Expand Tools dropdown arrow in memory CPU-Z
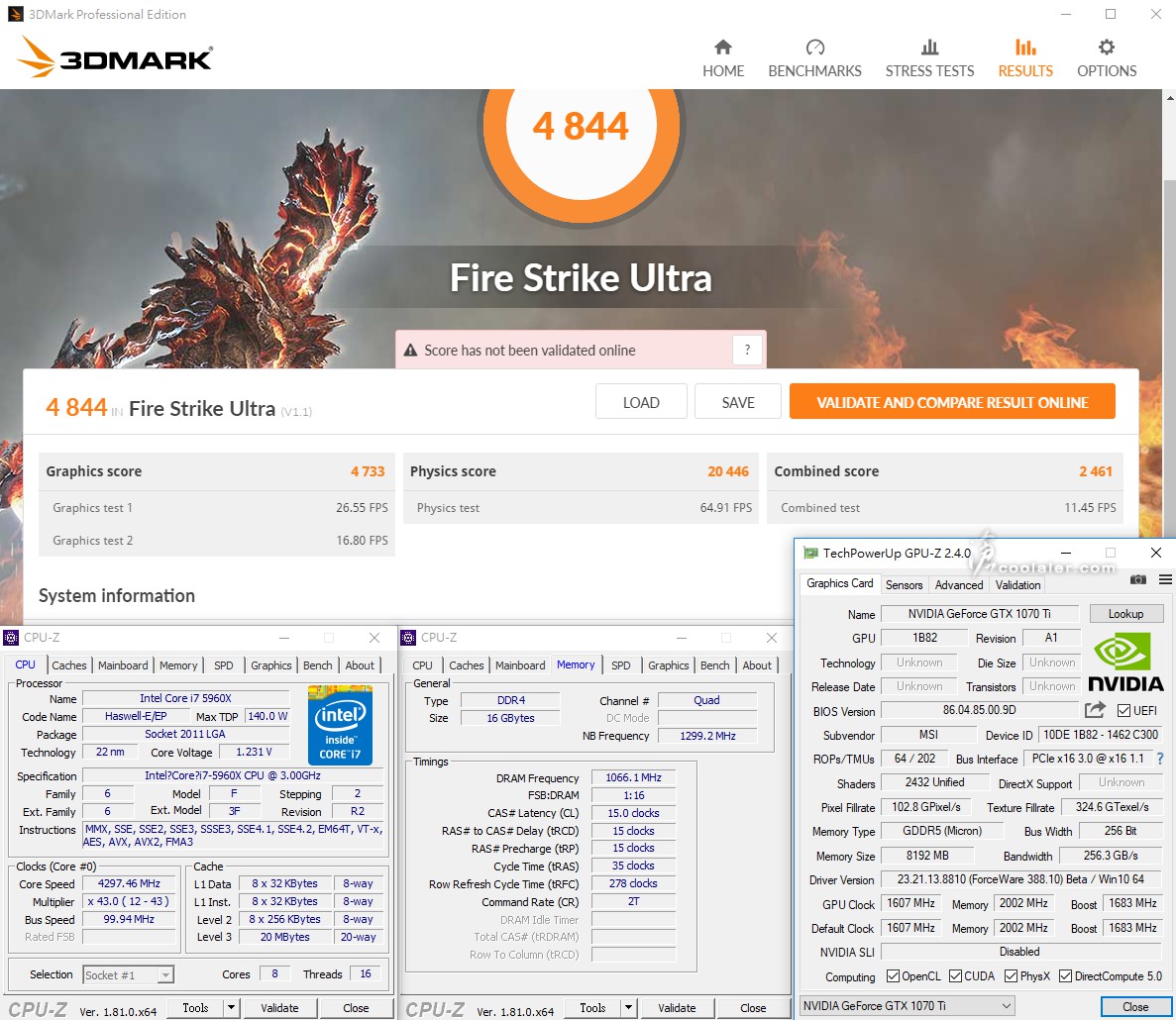The image size is (1176, 1020). (x=628, y=1008)
